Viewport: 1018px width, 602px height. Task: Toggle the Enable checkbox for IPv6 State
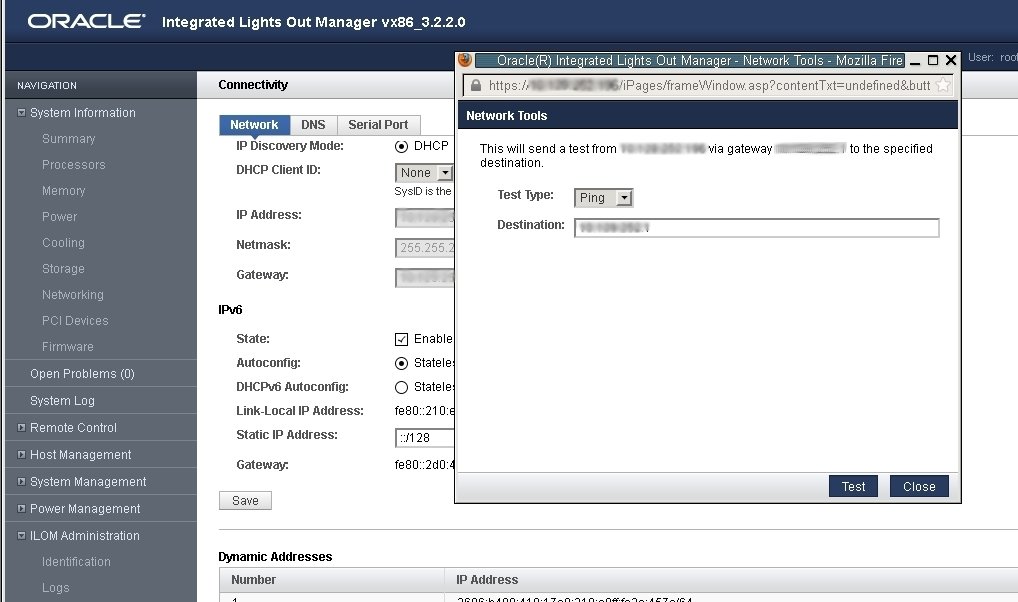[402, 339]
